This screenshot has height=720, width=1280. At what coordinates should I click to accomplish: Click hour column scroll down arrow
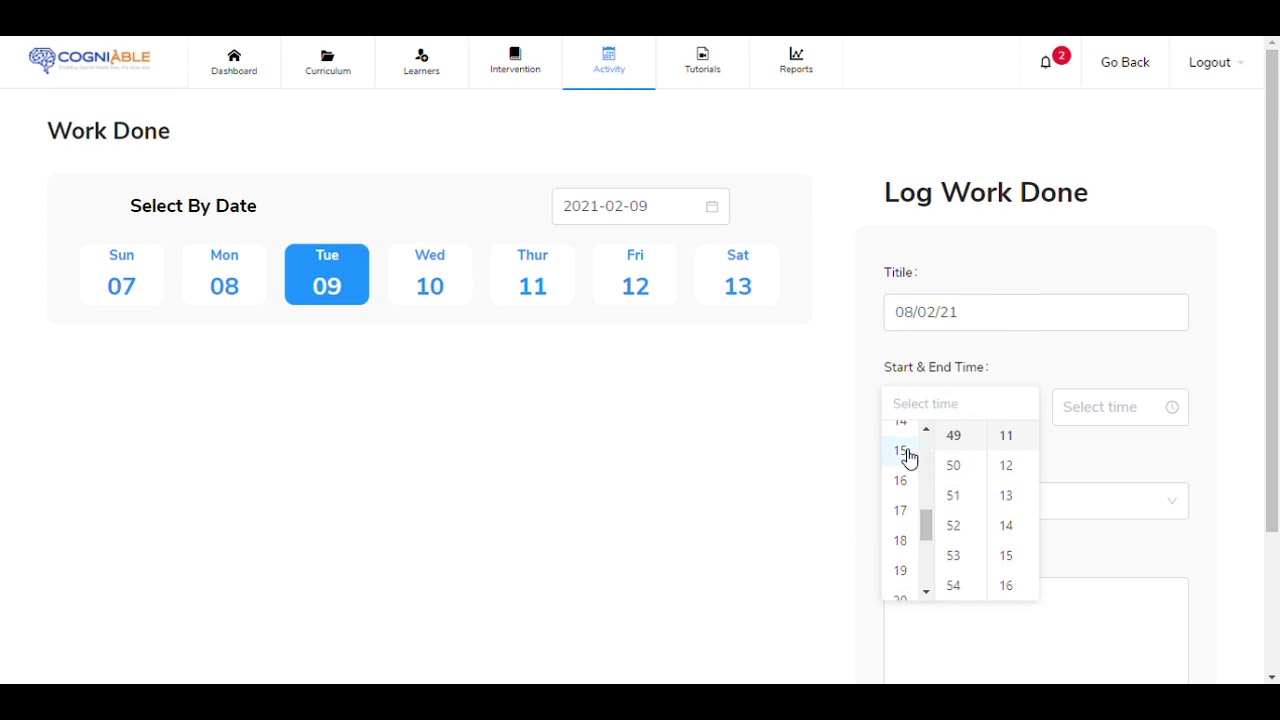click(x=926, y=592)
